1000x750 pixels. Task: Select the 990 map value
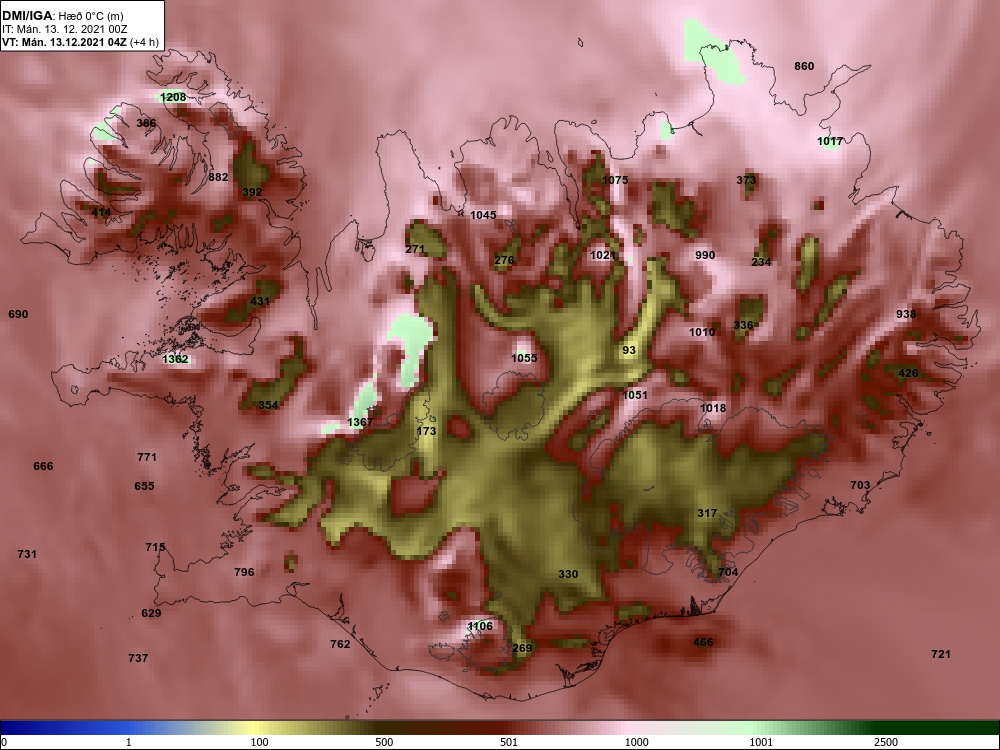click(x=705, y=255)
